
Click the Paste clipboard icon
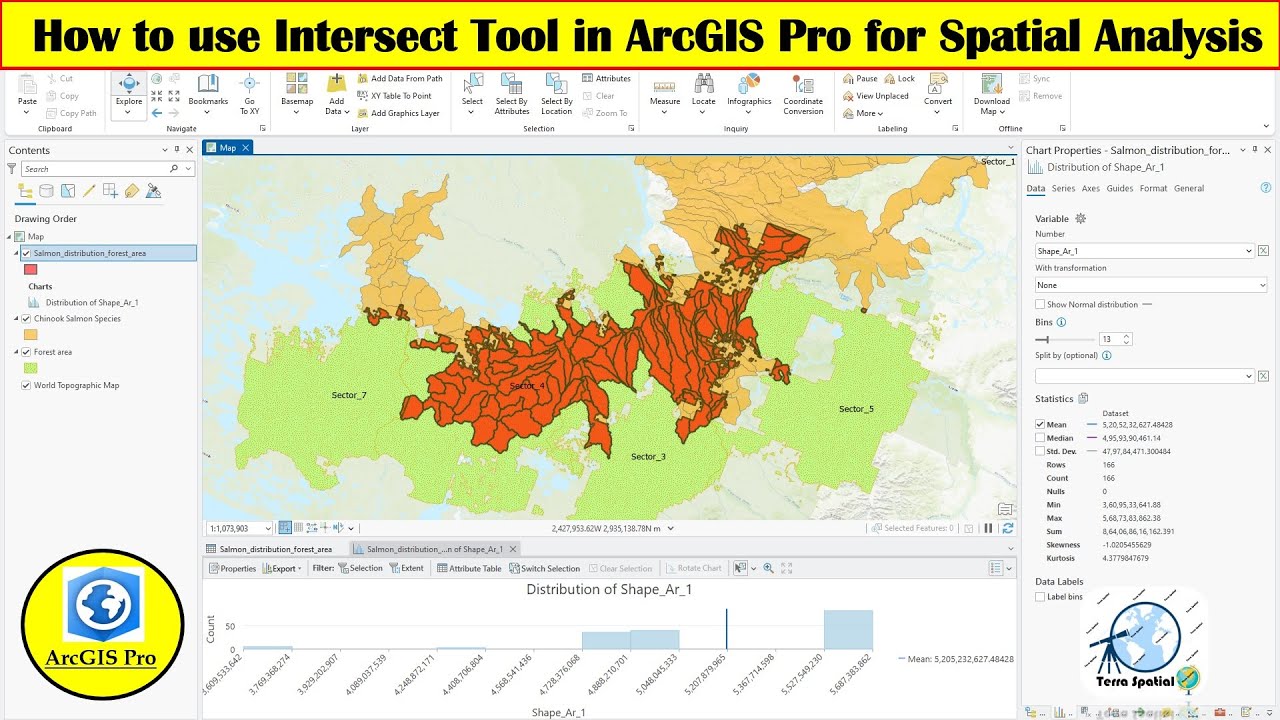pos(27,85)
